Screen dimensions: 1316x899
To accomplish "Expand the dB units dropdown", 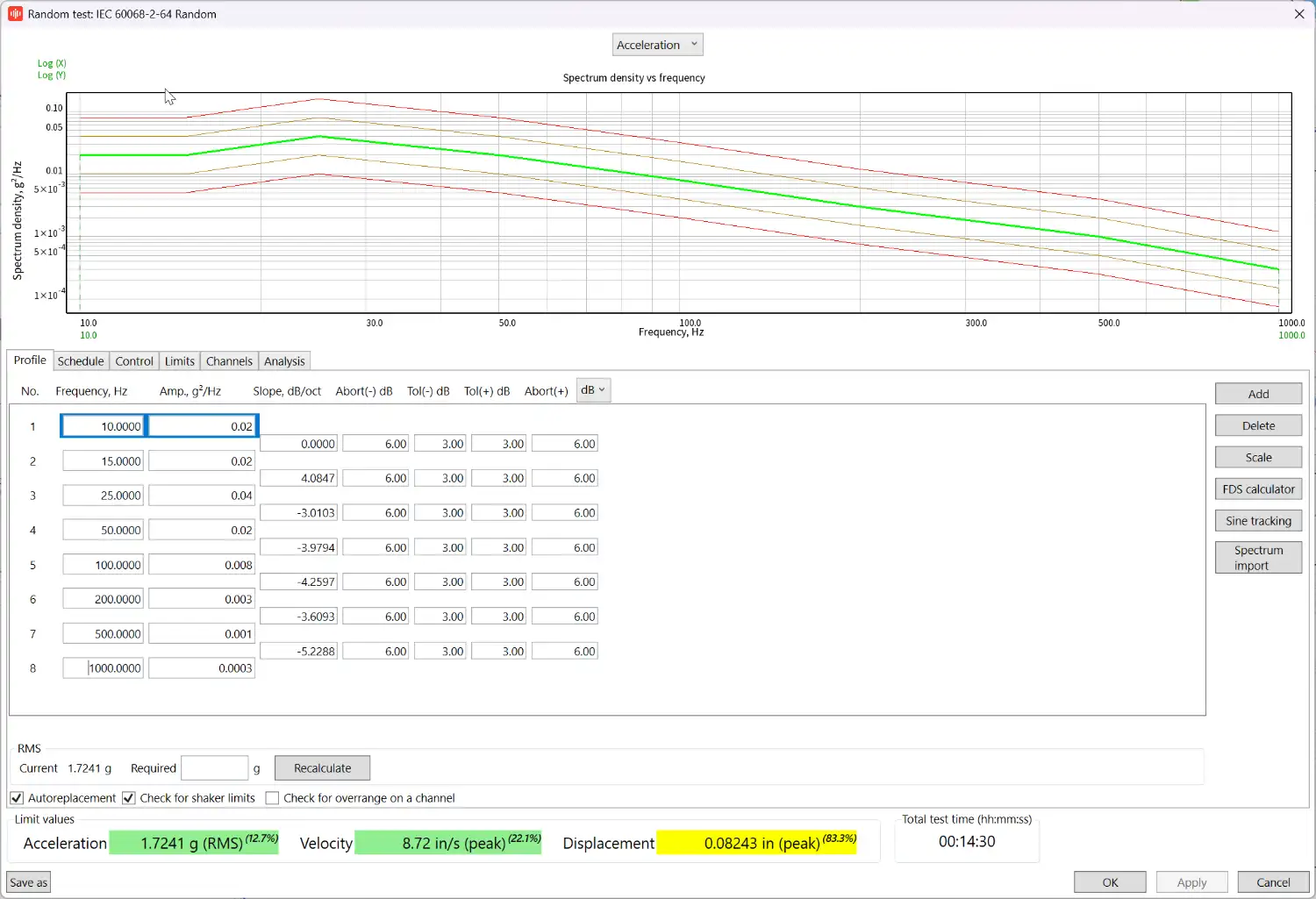I will click(x=593, y=390).
